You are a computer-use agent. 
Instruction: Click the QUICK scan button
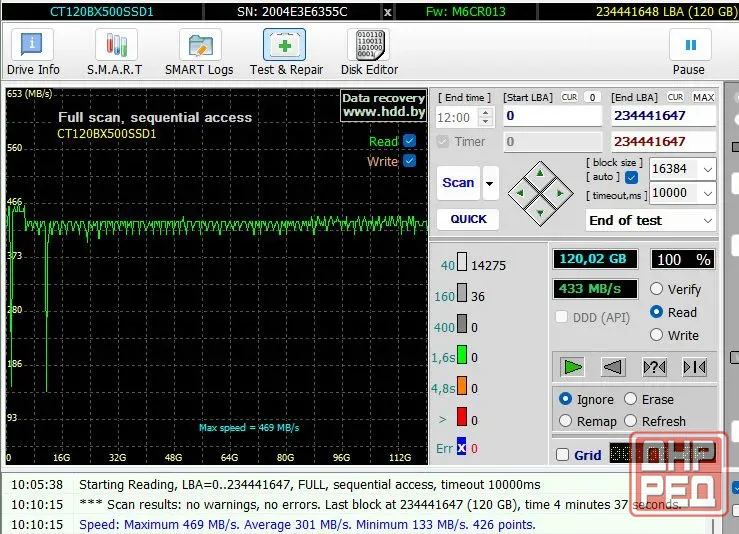tap(468, 219)
